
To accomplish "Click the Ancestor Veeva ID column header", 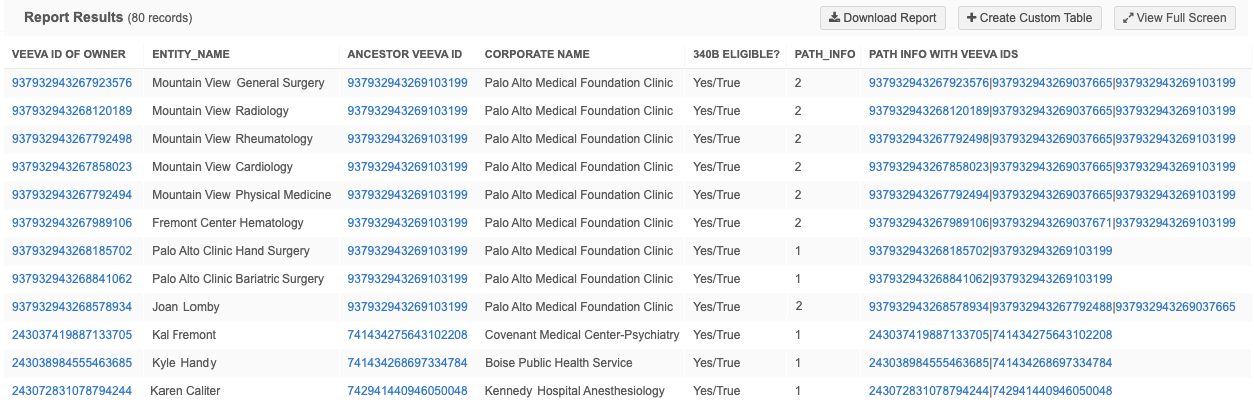I will point(404,54).
